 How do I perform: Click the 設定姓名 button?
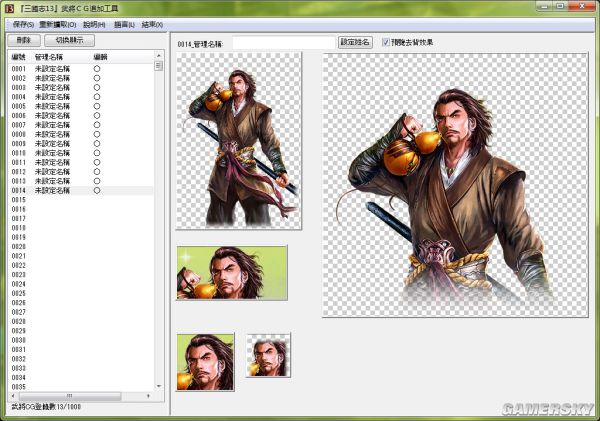355,43
